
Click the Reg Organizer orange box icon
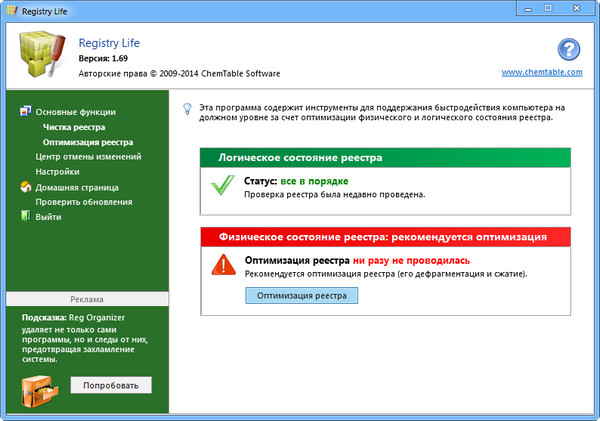(x=41, y=386)
